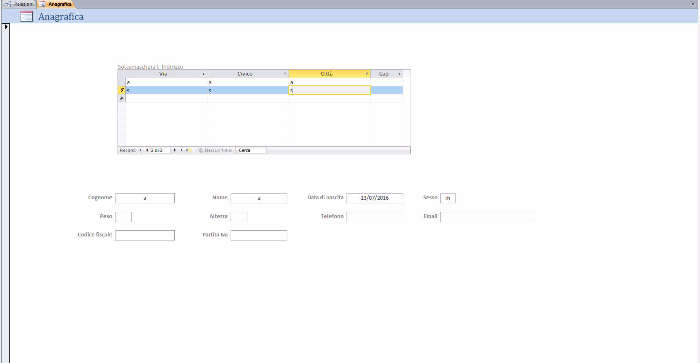The width and height of the screenshot is (700, 363).
Task: Go to last record in subform navigator
Action: (181, 150)
